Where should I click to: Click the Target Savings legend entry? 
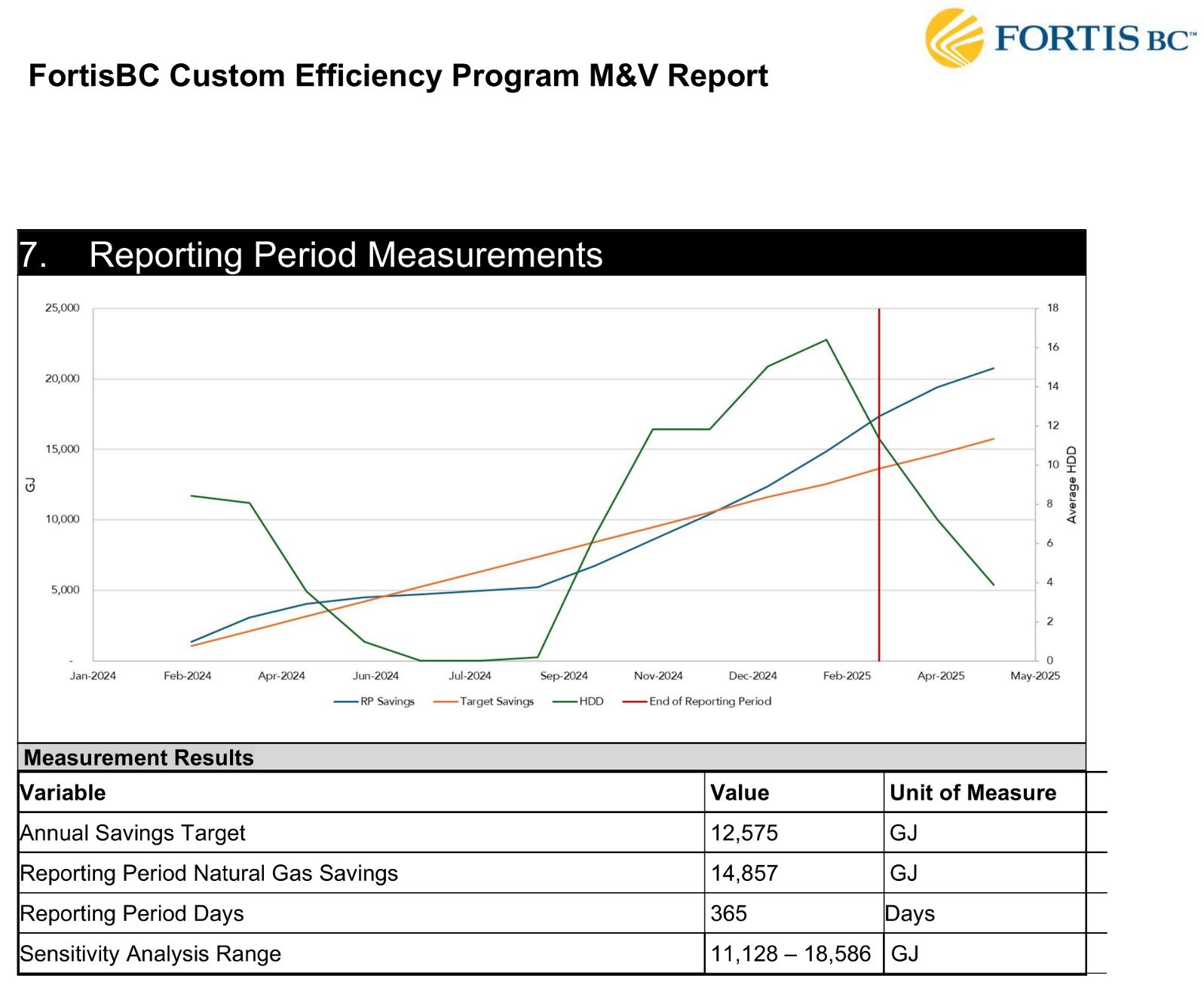(484, 701)
